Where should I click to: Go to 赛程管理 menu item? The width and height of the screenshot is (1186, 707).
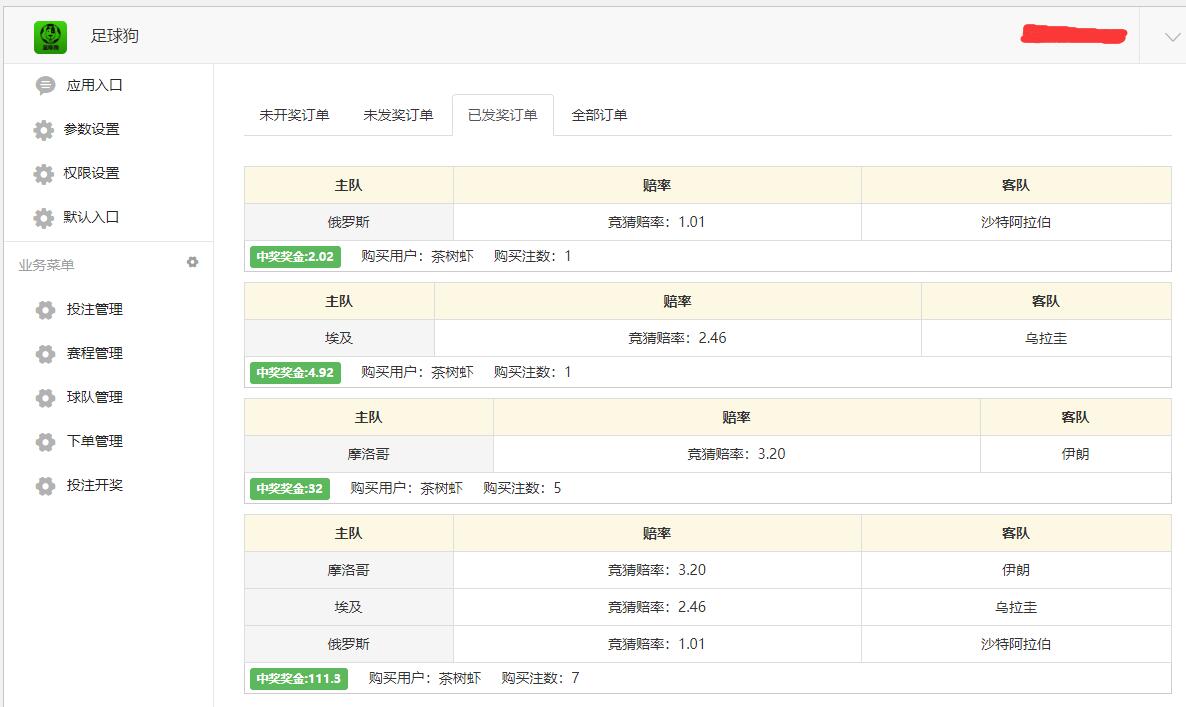[x=95, y=353]
